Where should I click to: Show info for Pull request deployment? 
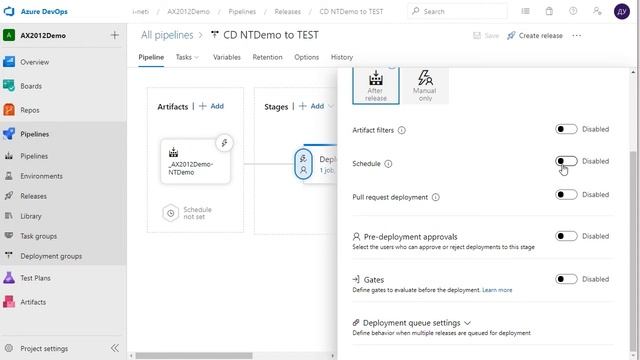point(436,197)
